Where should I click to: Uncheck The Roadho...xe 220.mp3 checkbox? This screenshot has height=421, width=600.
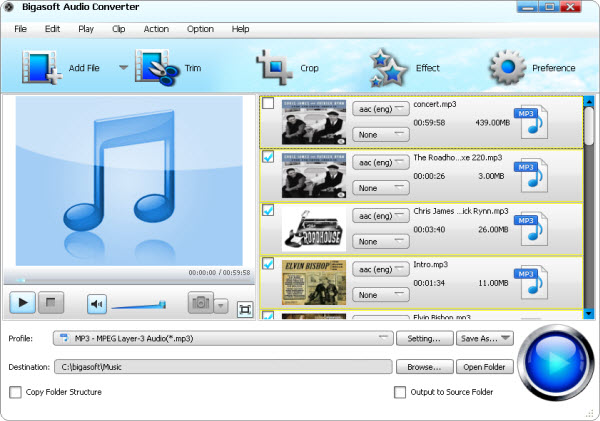pos(268,157)
